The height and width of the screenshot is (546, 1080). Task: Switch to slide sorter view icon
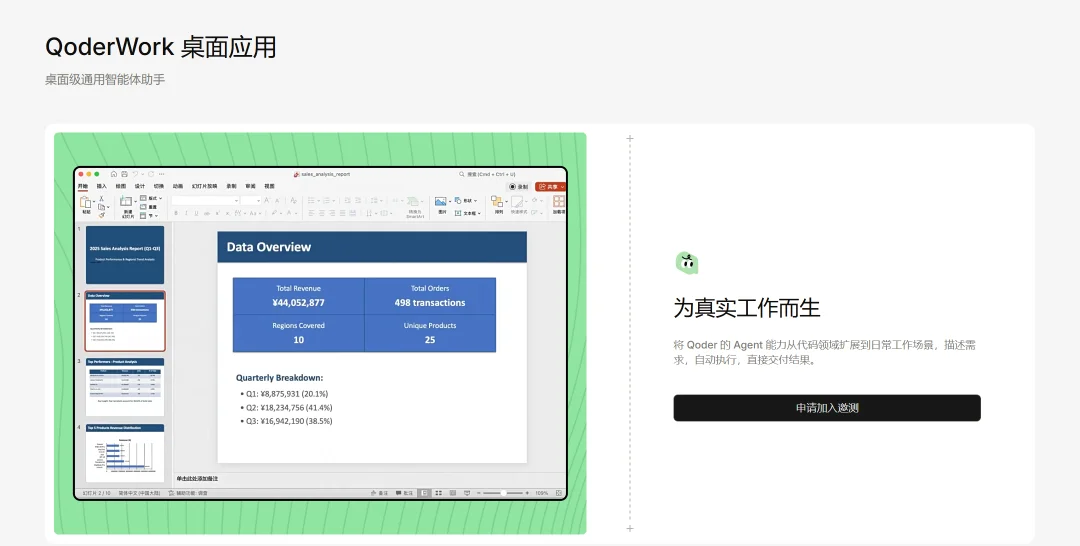point(438,493)
